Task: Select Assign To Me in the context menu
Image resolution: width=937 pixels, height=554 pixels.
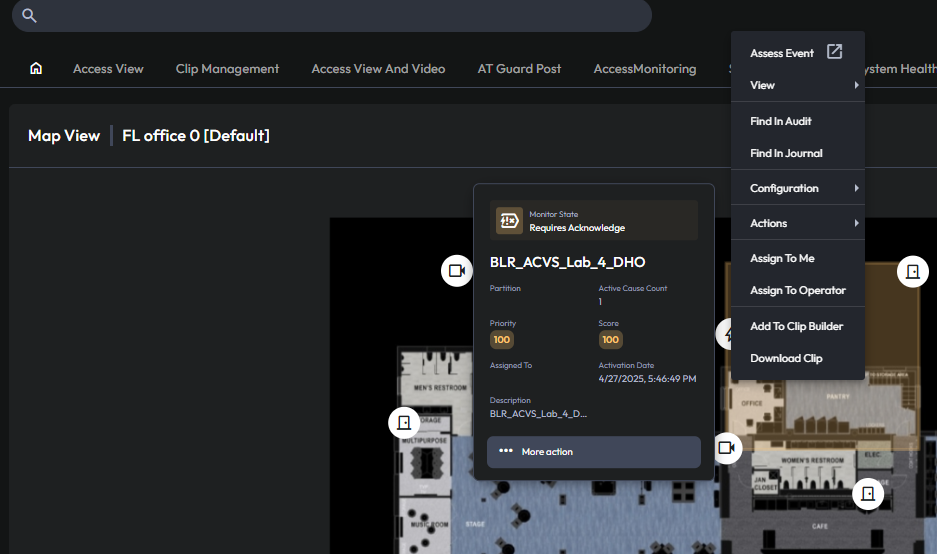Action: pos(782,258)
